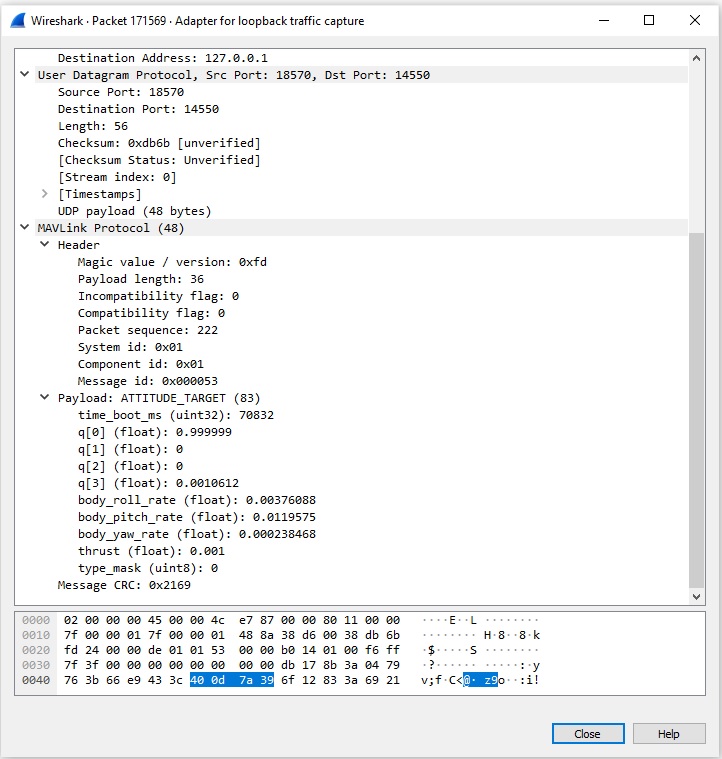This screenshot has width=722, height=759.
Task: Click the highlighted ASCII characters z9
Action: tap(491, 680)
